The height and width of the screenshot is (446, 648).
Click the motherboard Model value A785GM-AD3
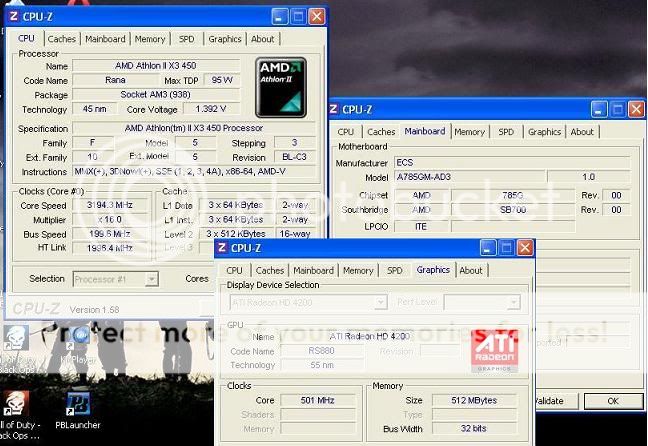click(x=469, y=177)
